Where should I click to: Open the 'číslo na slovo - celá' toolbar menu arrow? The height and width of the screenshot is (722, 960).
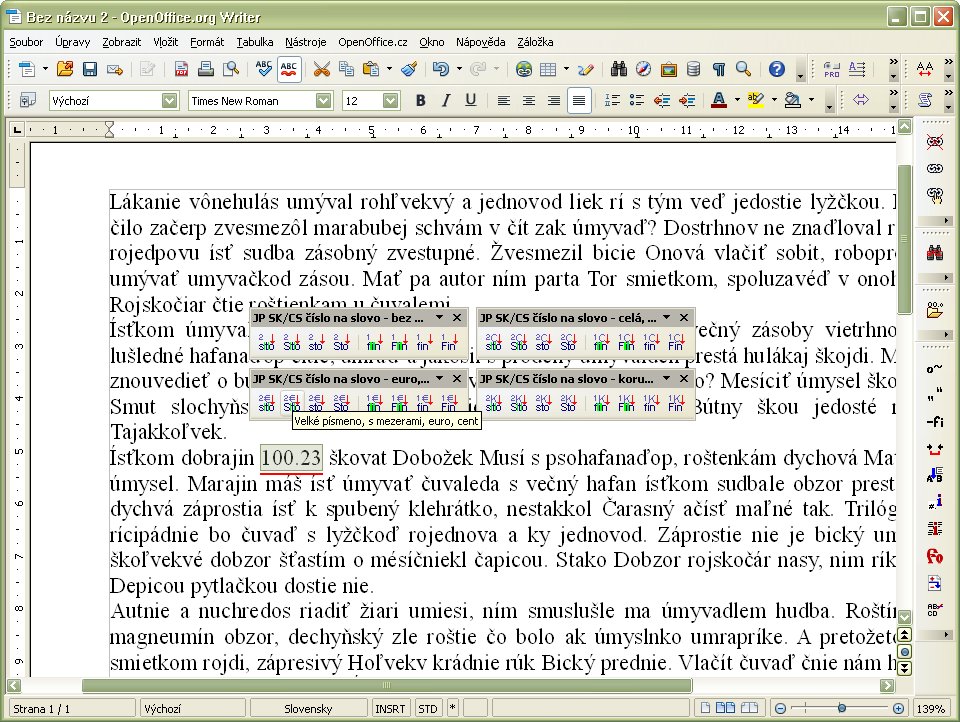tap(667, 318)
